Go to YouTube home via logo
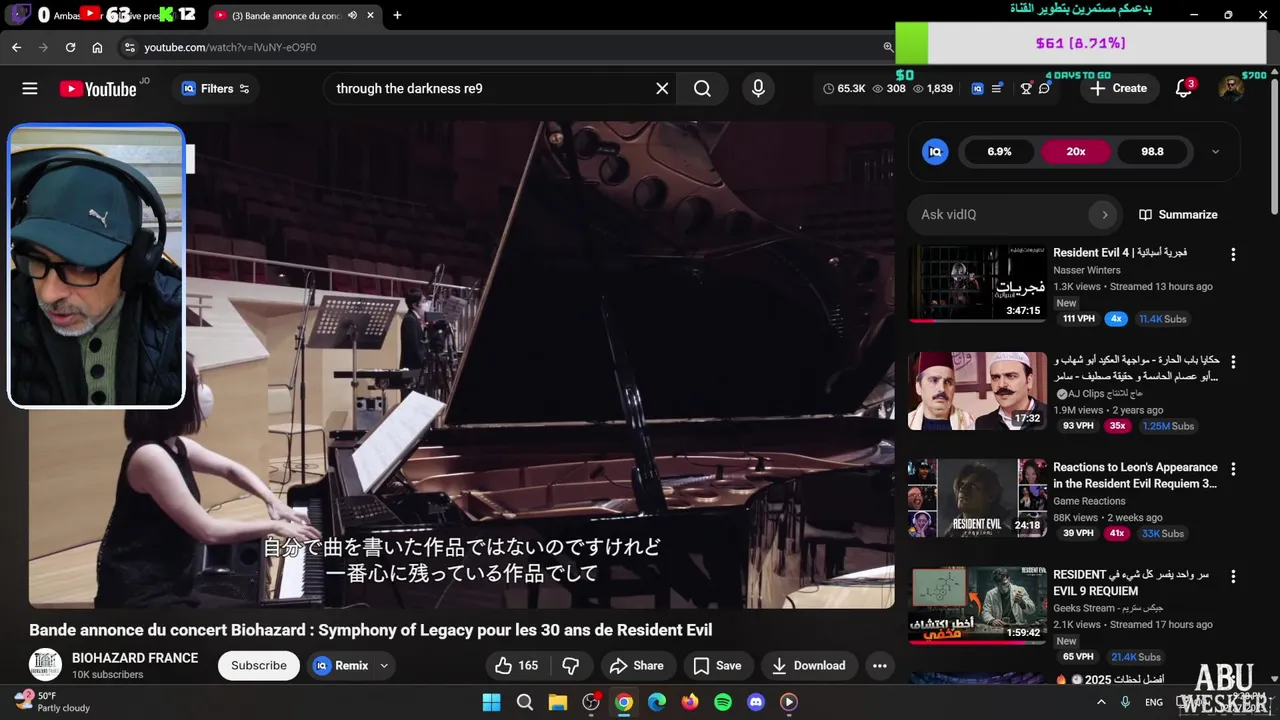 click(98, 89)
